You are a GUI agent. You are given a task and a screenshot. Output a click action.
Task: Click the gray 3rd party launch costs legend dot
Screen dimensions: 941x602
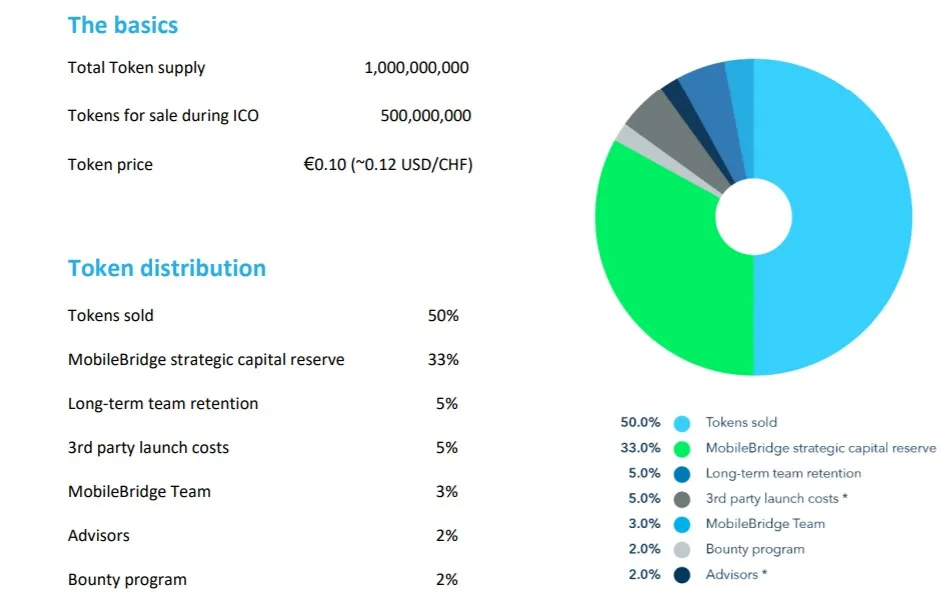point(682,499)
